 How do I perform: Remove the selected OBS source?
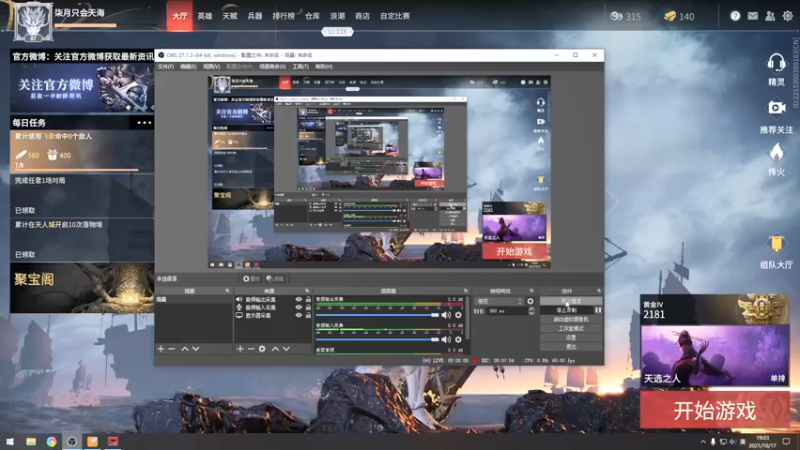click(251, 349)
